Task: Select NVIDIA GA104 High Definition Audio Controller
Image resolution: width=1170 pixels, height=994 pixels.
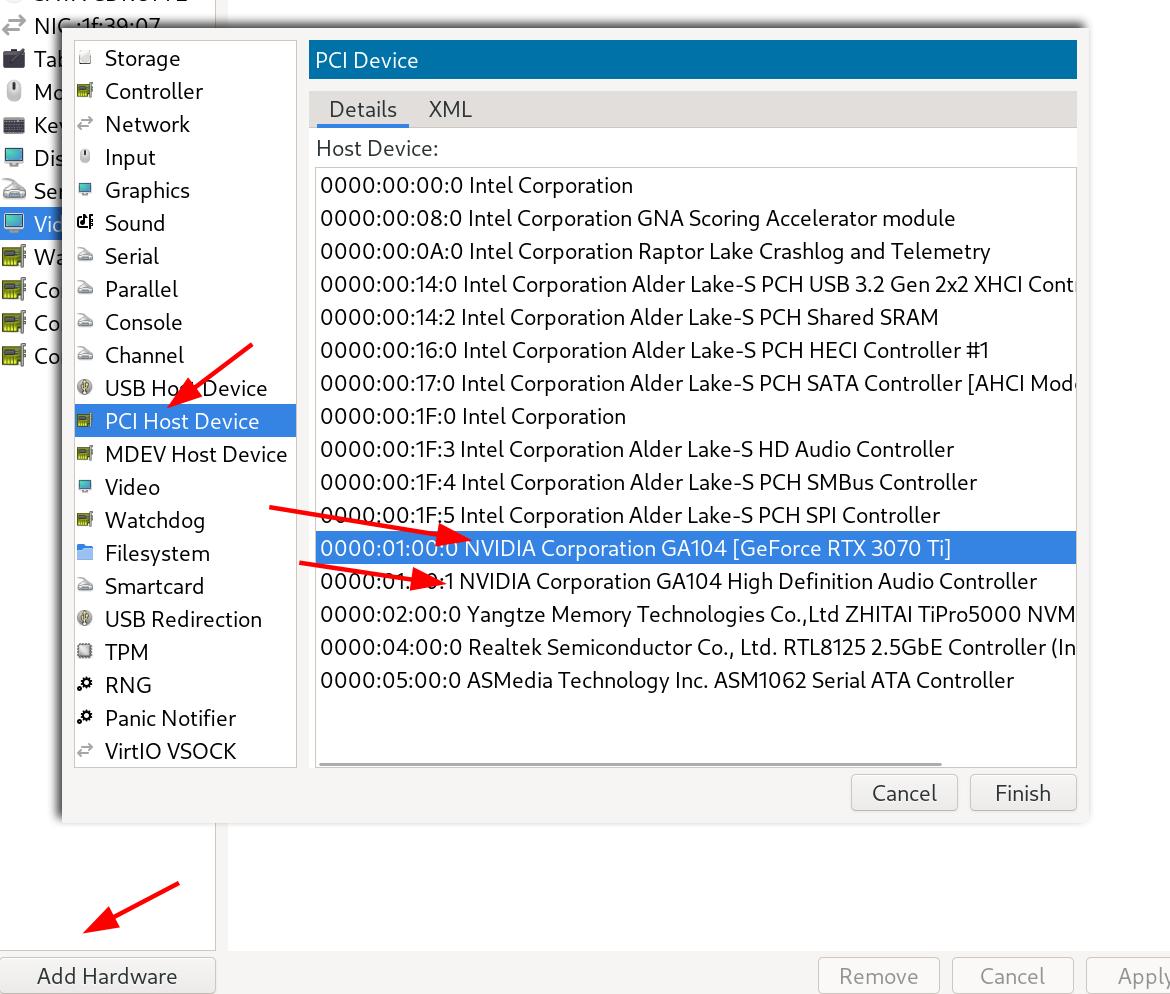Action: 695,581
